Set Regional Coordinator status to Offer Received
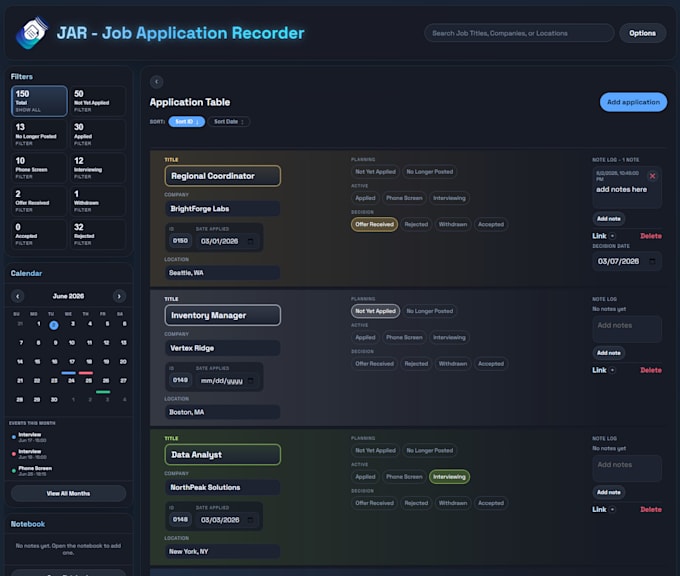Screen dimensions: 680x576 [374, 224]
